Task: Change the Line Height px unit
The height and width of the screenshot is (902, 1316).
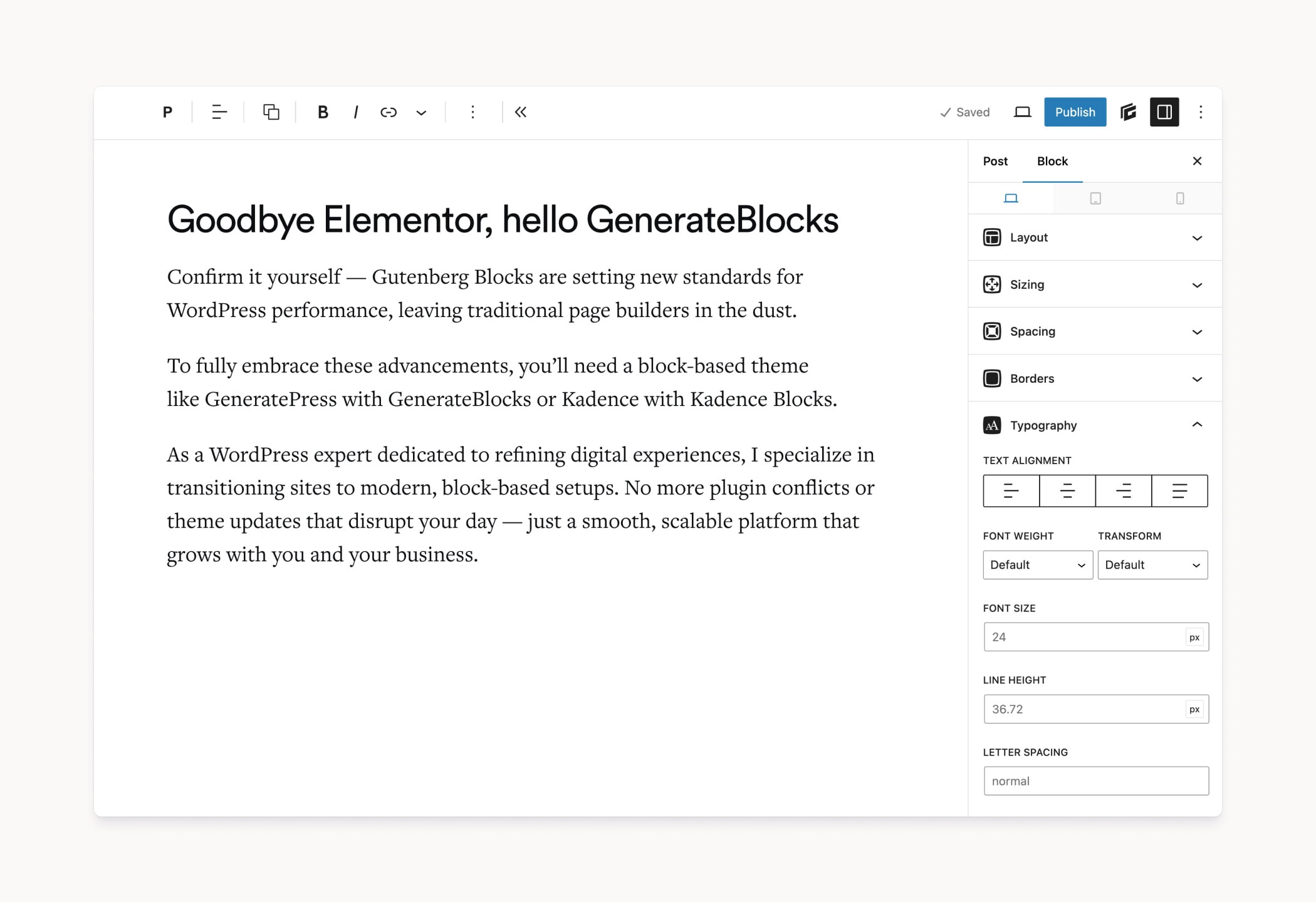Action: 1194,709
